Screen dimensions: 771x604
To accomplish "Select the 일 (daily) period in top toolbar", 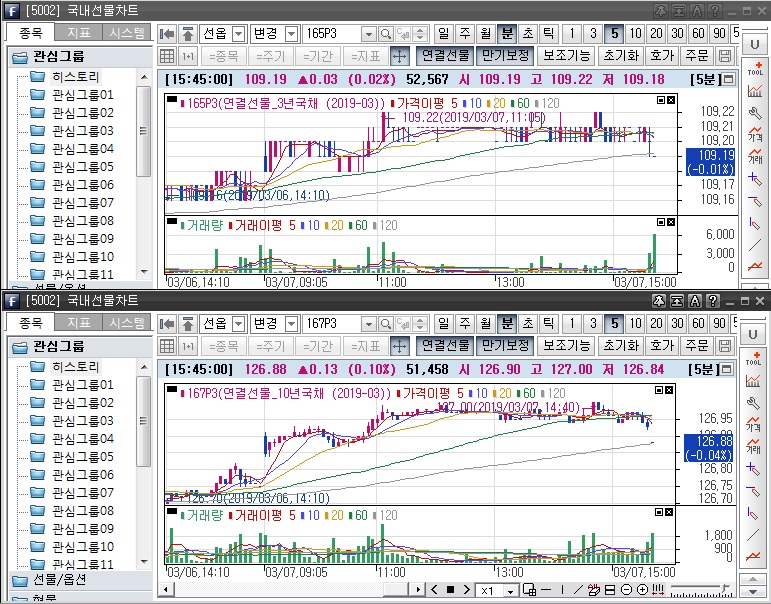I will 443,34.
